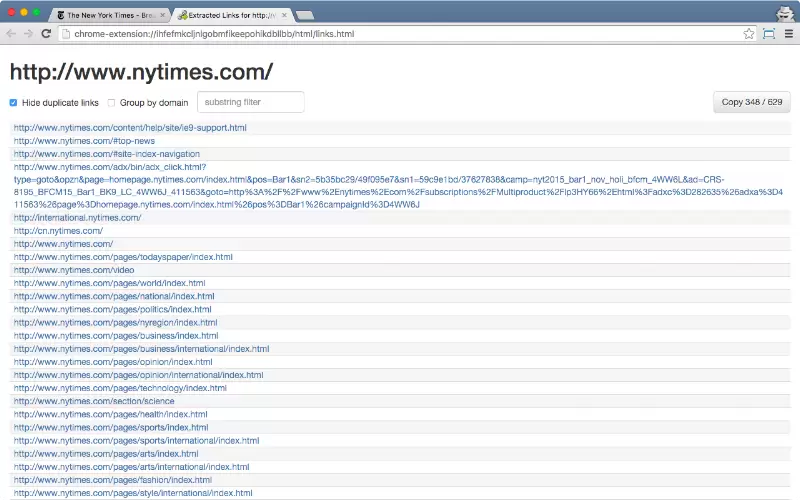This screenshot has width=800, height=500.
Task: Open the ie9-support.html link
Action: [x=130, y=128]
